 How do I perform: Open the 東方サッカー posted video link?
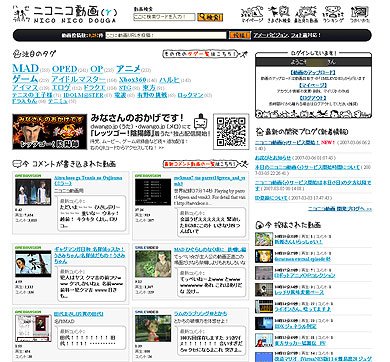tap(300, 343)
